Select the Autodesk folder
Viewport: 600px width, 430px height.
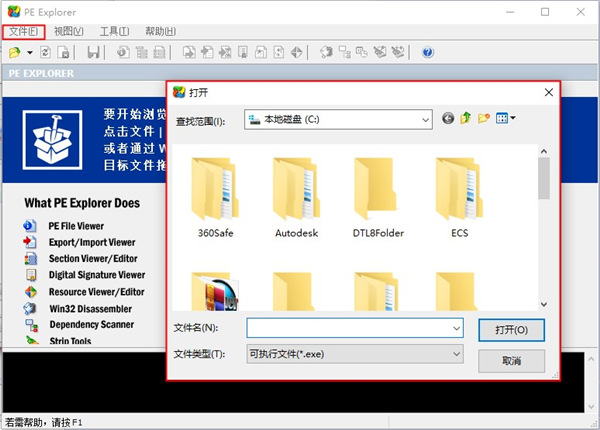(x=295, y=200)
